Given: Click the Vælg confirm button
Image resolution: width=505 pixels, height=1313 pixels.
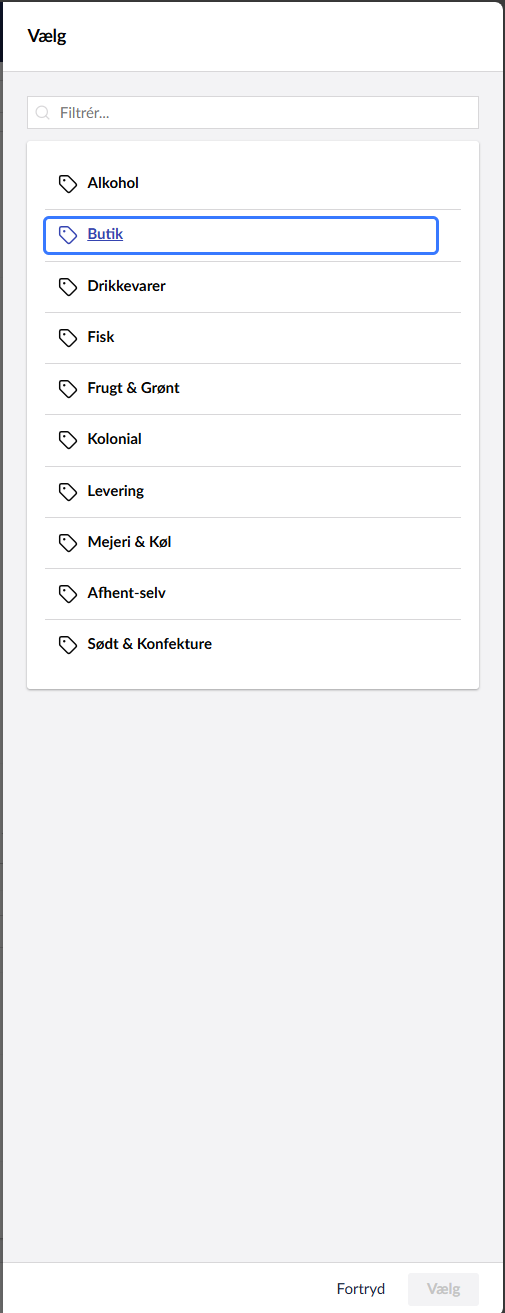Looking at the screenshot, I should pyautogui.click(x=444, y=1289).
